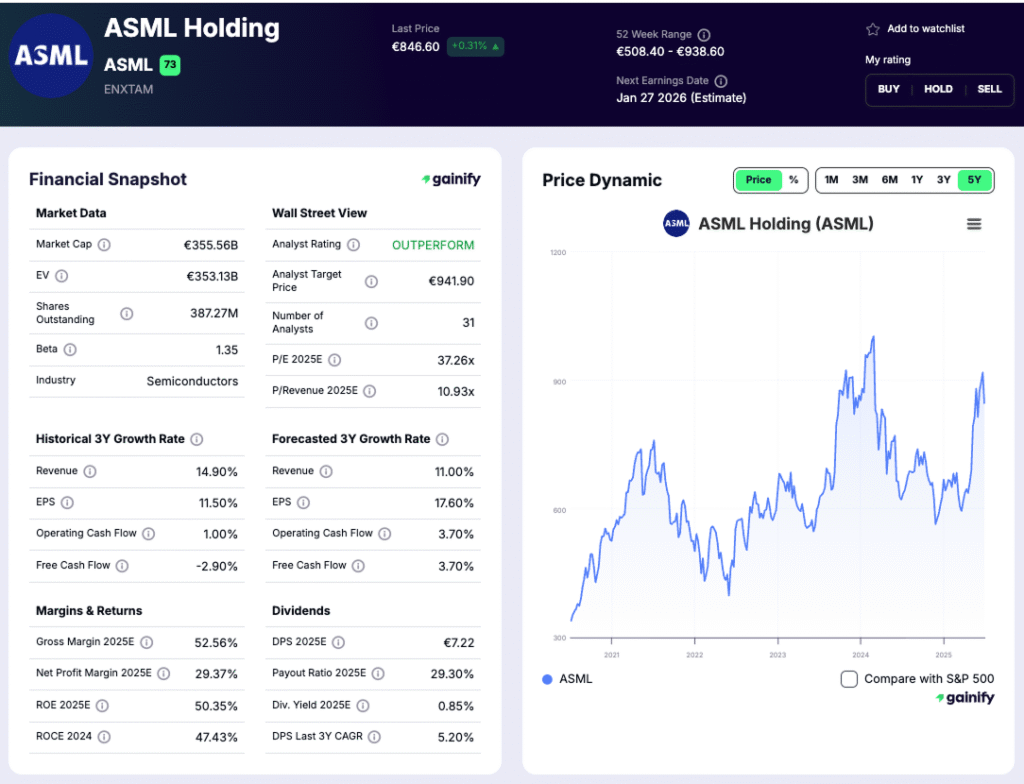This screenshot has height=784, width=1024.
Task: Open the Next Earnings Date info tooltip
Action: pyautogui.click(x=719, y=80)
